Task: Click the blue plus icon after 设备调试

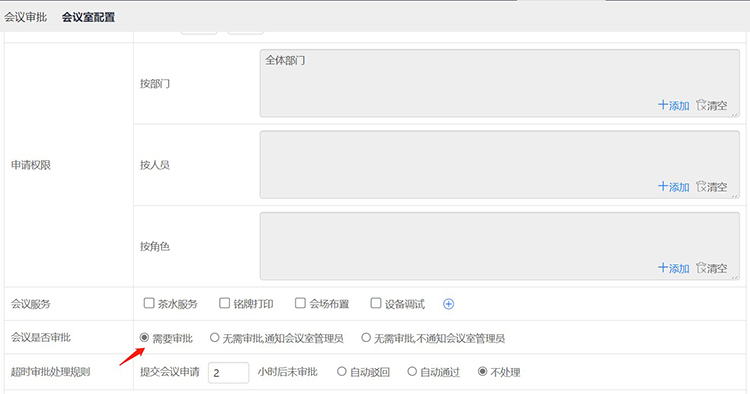Action: (x=448, y=304)
